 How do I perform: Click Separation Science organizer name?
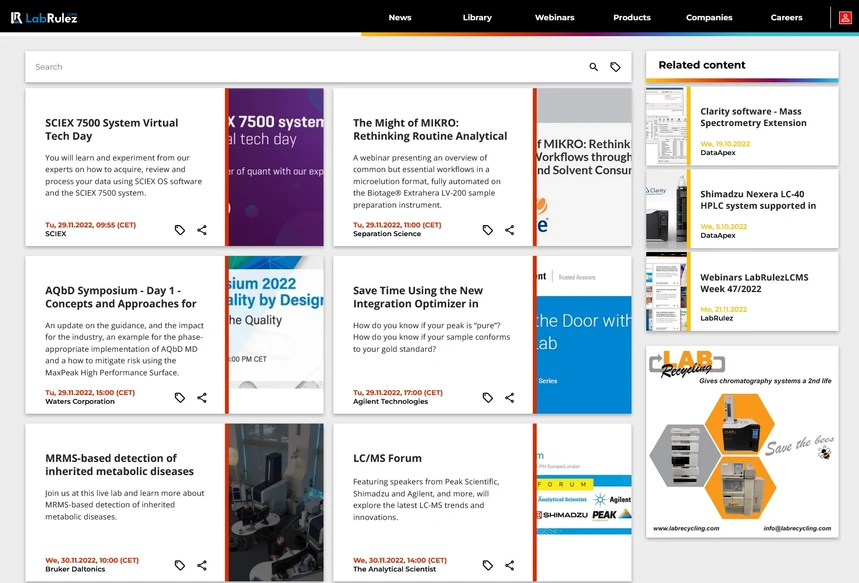387,234
